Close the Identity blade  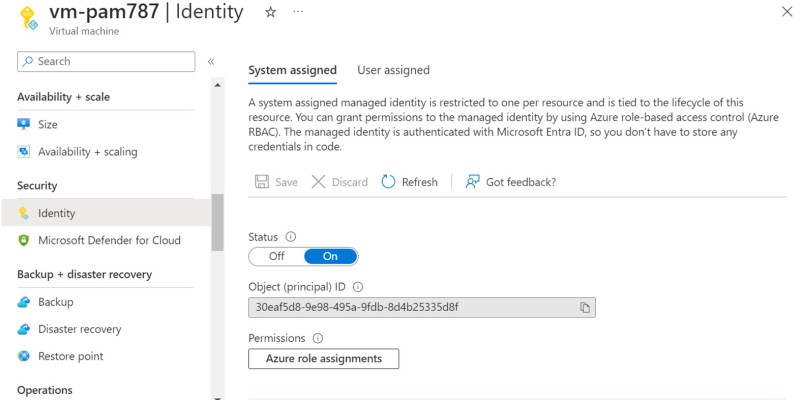[x=787, y=12]
